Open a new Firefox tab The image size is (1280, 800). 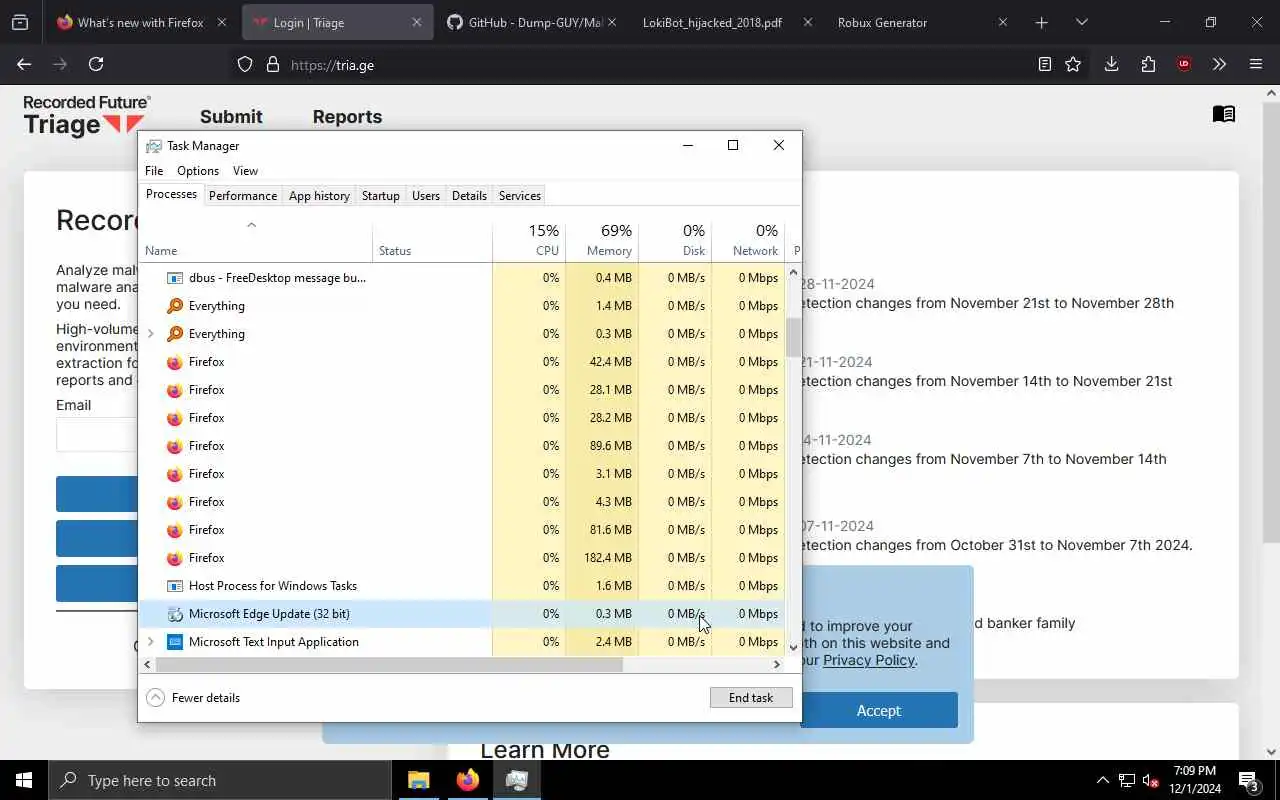[1041, 22]
